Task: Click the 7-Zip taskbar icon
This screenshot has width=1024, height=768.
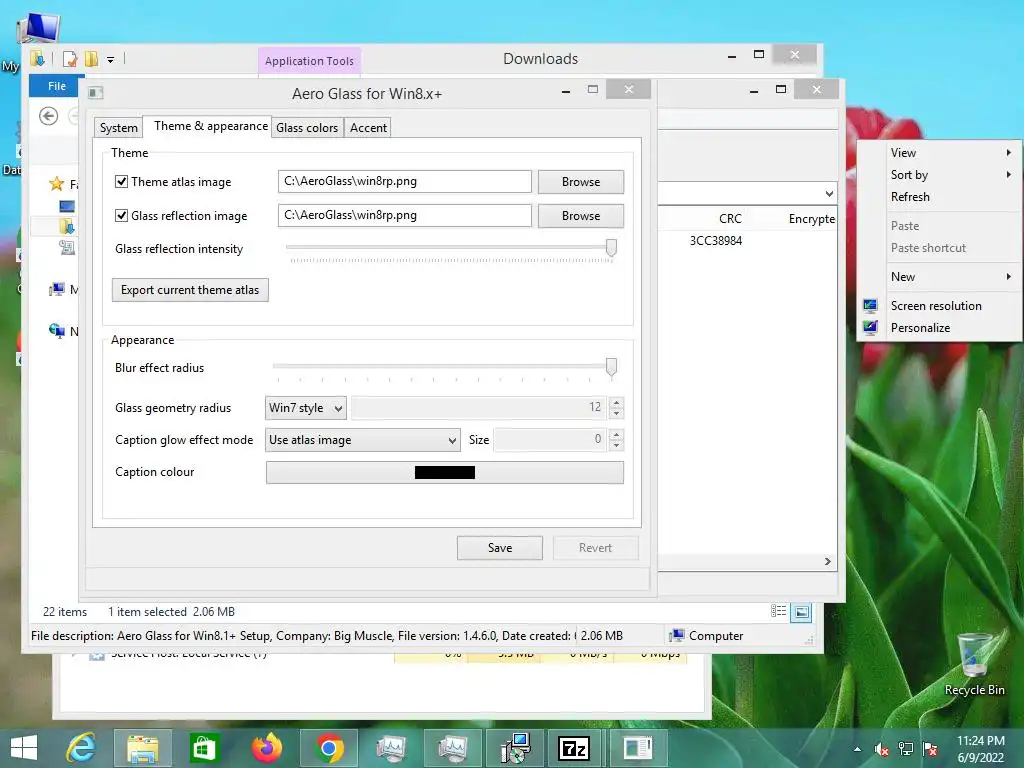Action: [x=574, y=748]
